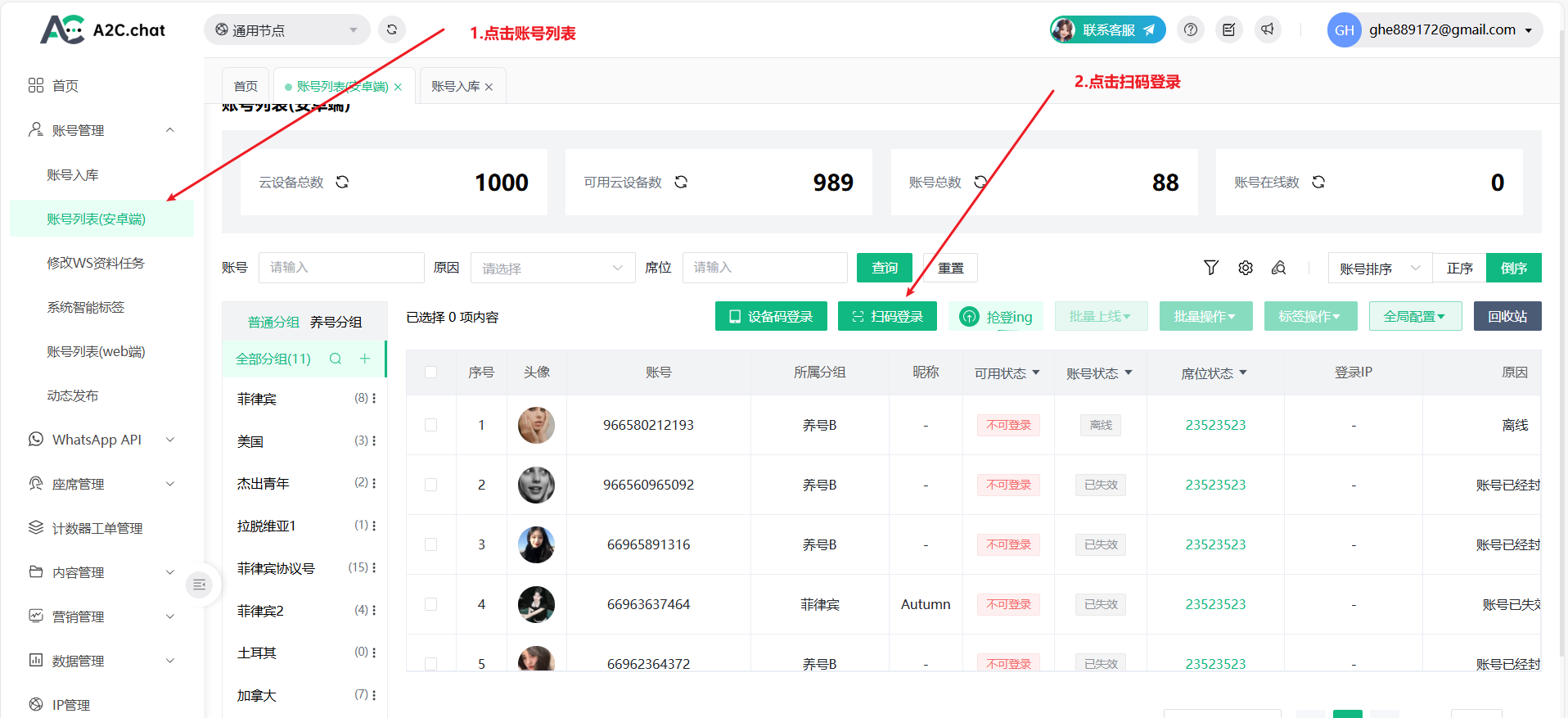1568x718 pixels.
Task: Click the refresh icon beside node selector
Action: tap(392, 29)
